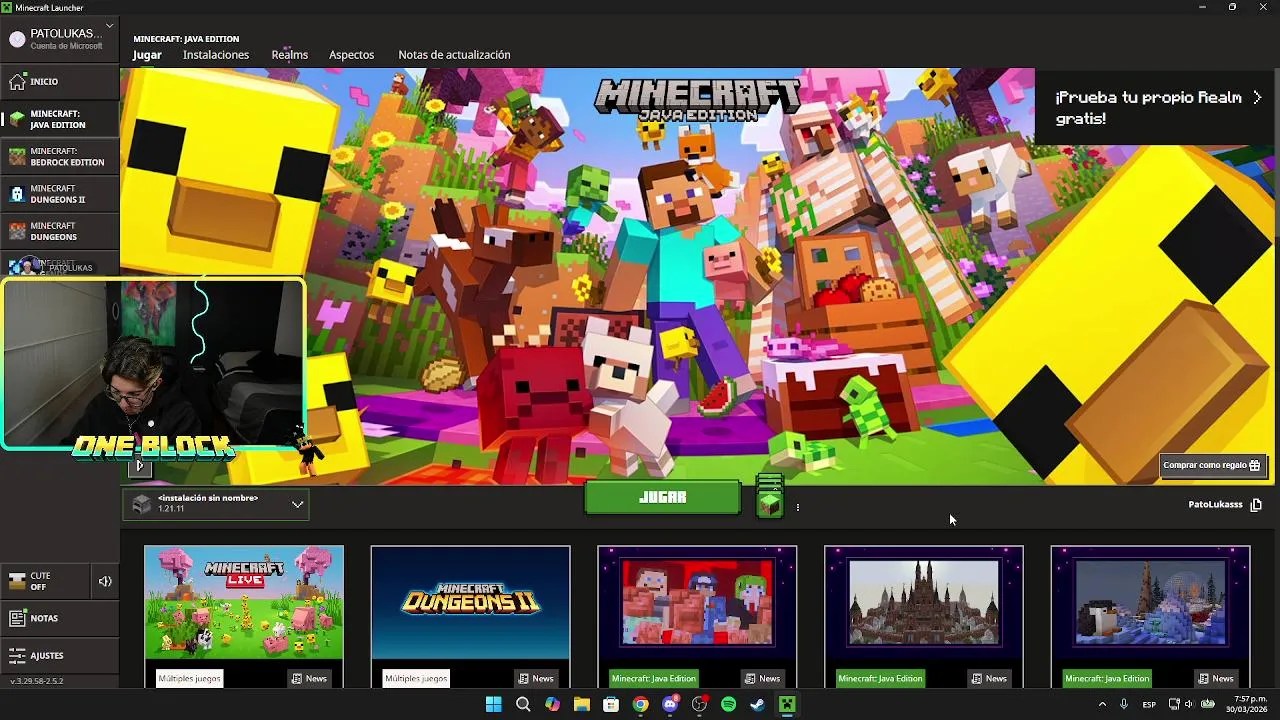Click the speaker sound icon in sidebar
Screen dimensions: 1280x720
click(x=105, y=581)
